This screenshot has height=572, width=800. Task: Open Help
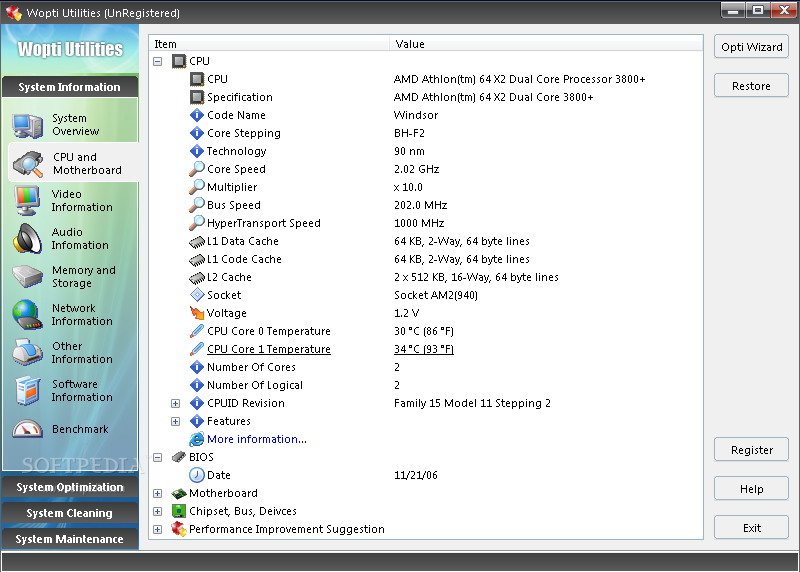pos(752,489)
